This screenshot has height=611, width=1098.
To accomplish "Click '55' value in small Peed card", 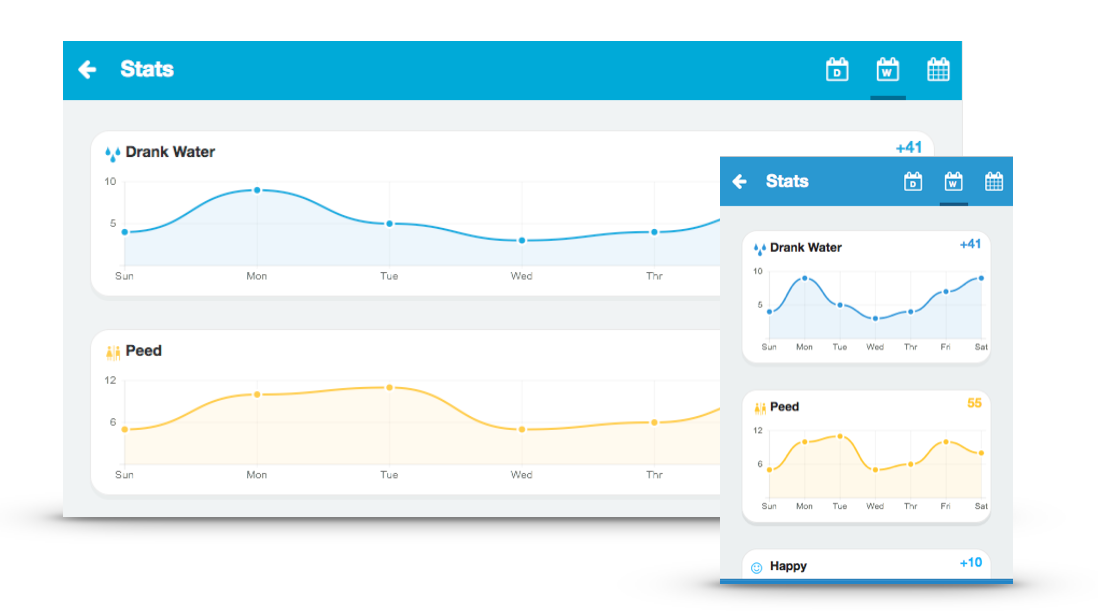I will coord(974,403).
